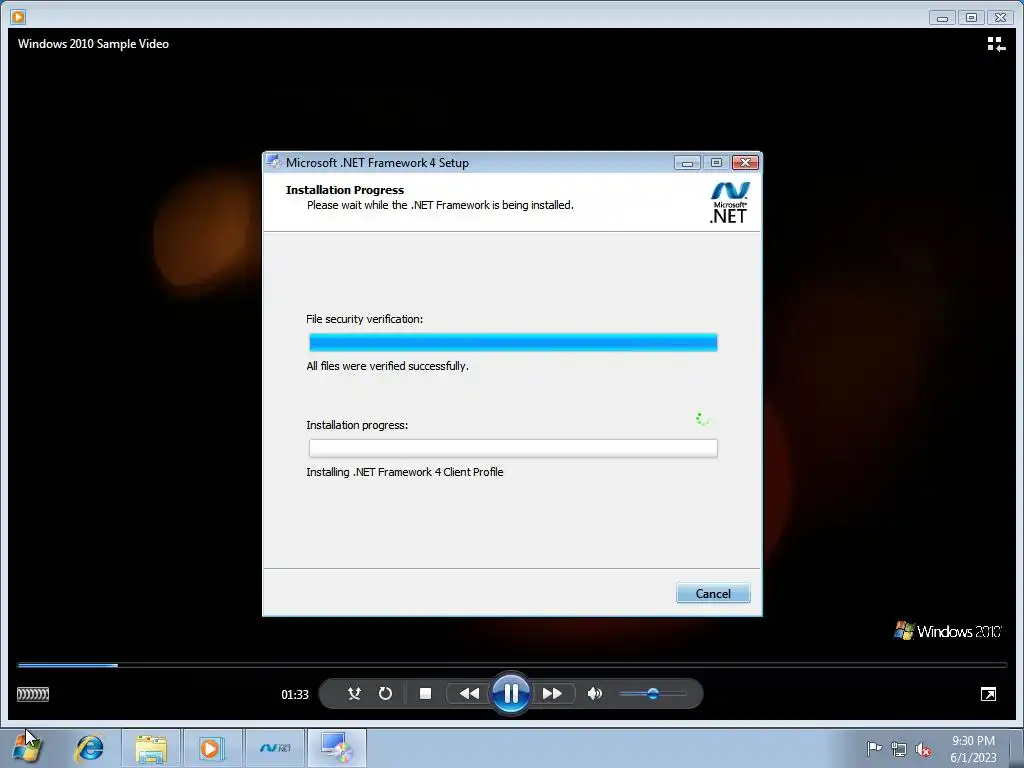
Task: Select the .NET setup taskbar button
Action: click(x=275, y=748)
